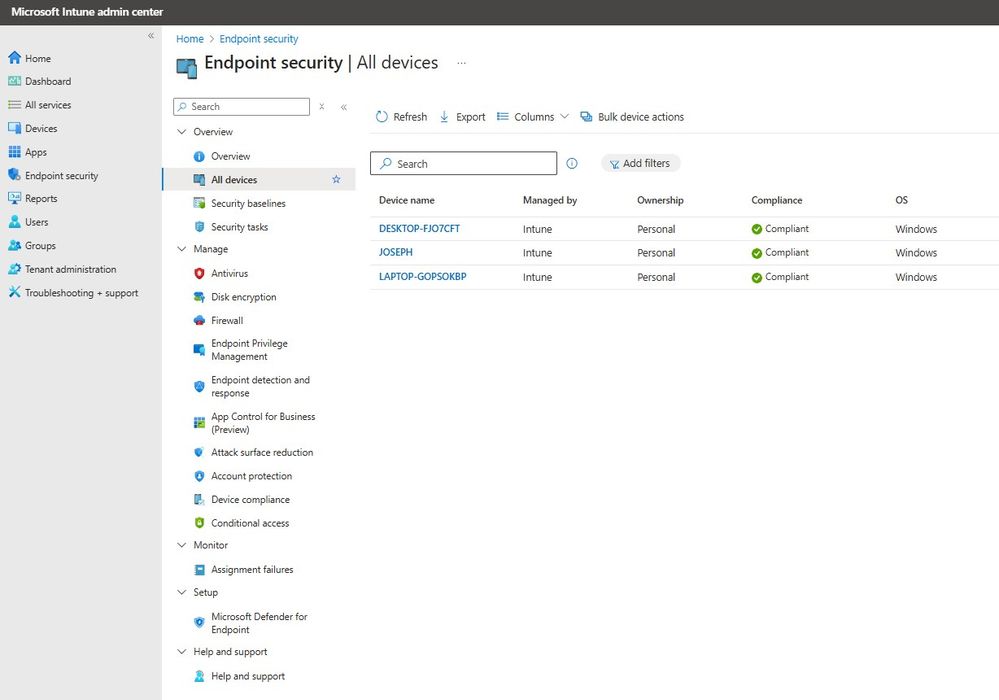
Task: Click the Groups people icon
Action: (14, 245)
